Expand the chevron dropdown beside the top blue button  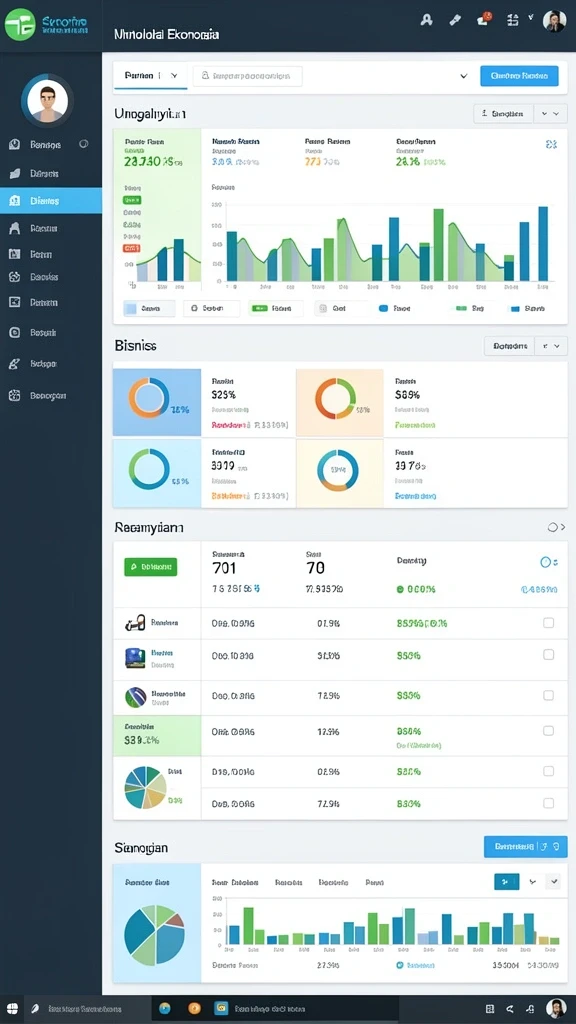464,76
